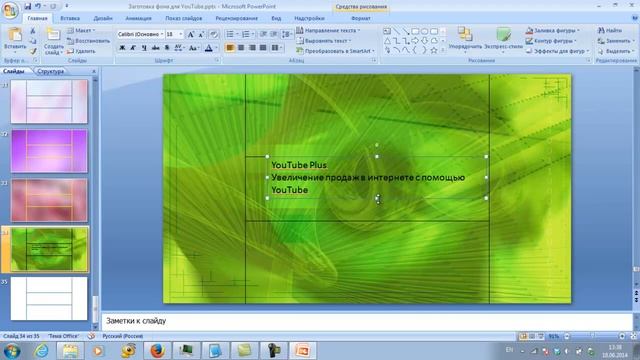This screenshot has width=640, height=360.
Task: Open Firefox from the taskbar
Action: pos(157,350)
